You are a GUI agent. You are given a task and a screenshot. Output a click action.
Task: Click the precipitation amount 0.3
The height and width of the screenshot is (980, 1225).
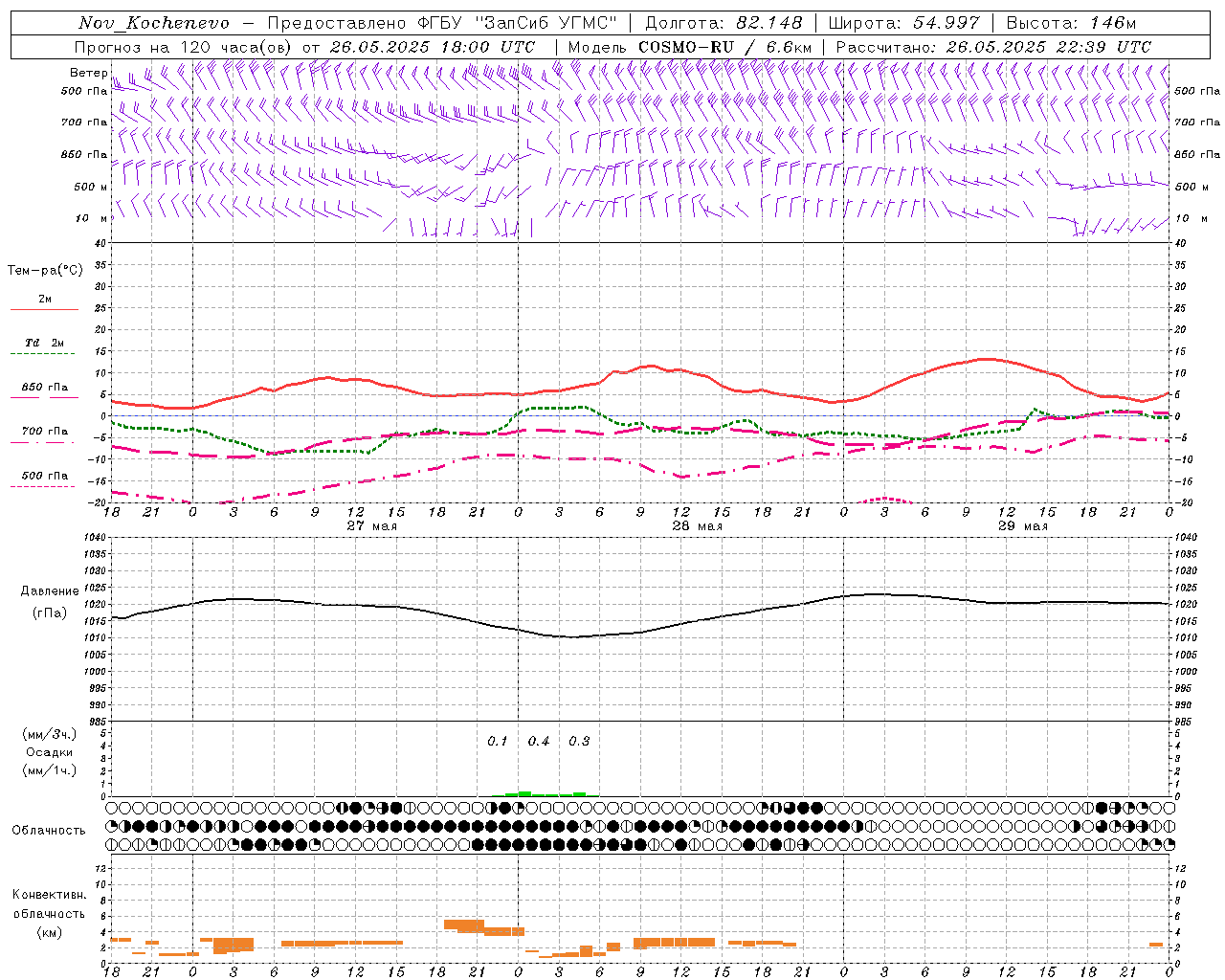(579, 742)
